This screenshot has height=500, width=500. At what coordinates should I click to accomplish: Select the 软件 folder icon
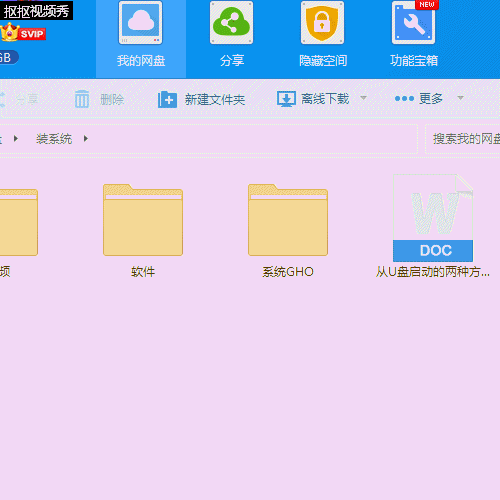click(143, 220)
